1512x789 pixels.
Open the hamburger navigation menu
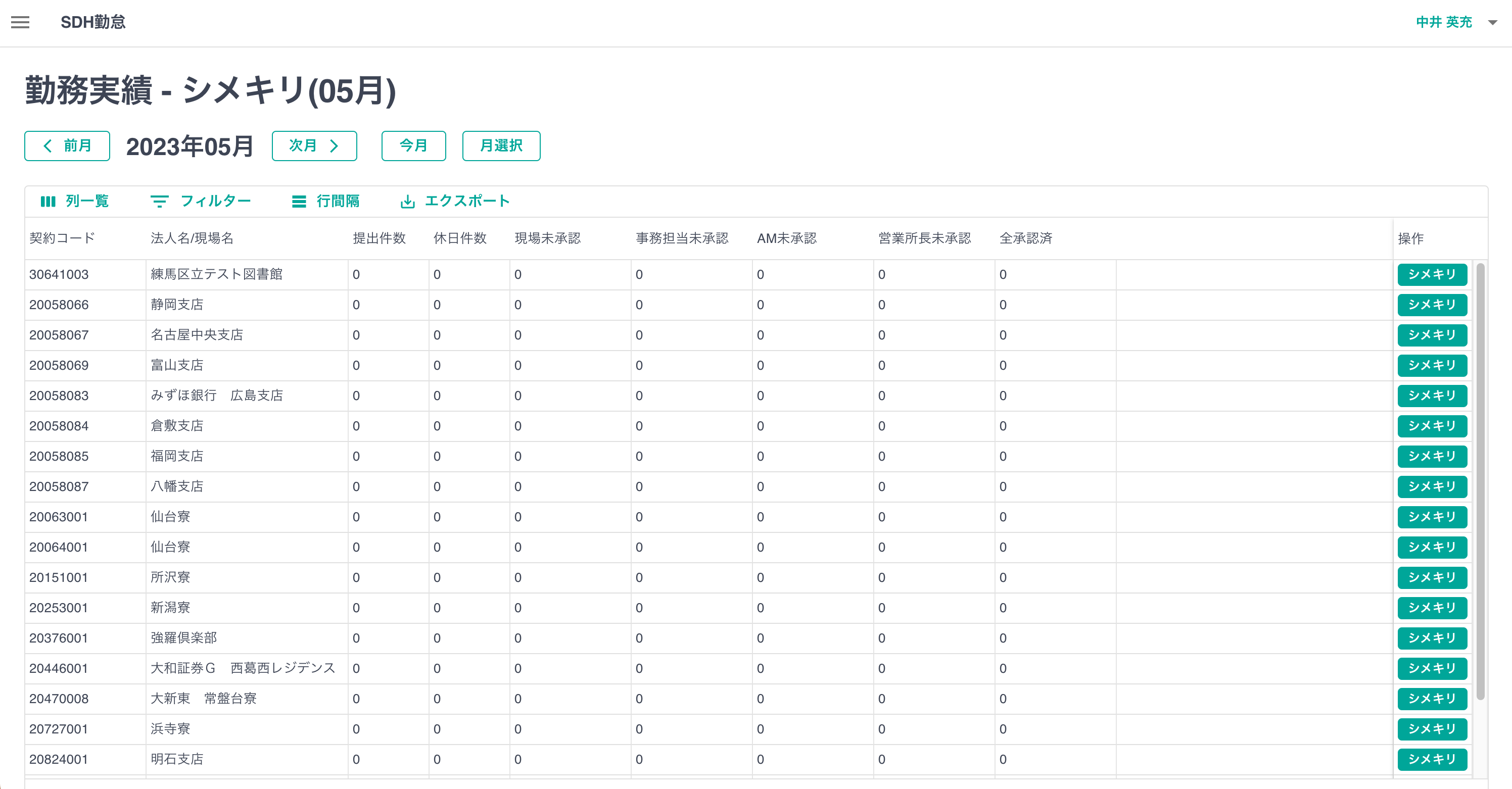pos(21,22)
